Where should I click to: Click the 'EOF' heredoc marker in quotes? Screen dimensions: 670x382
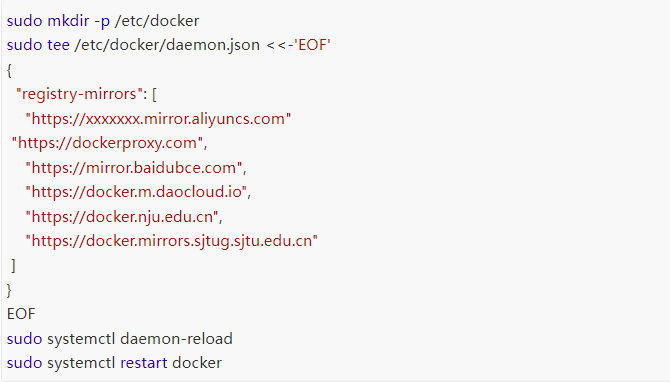pos(312,45)
